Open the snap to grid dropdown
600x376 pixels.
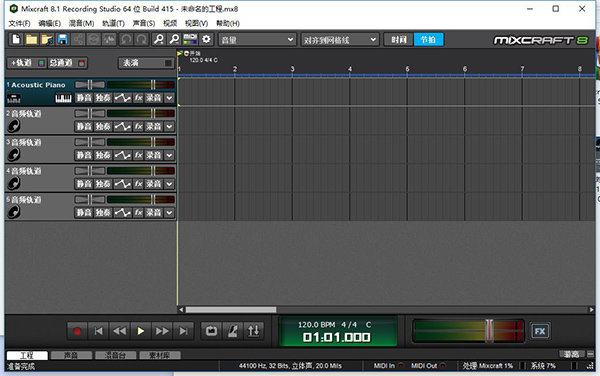pyautogui.click(x=340, y=40)
